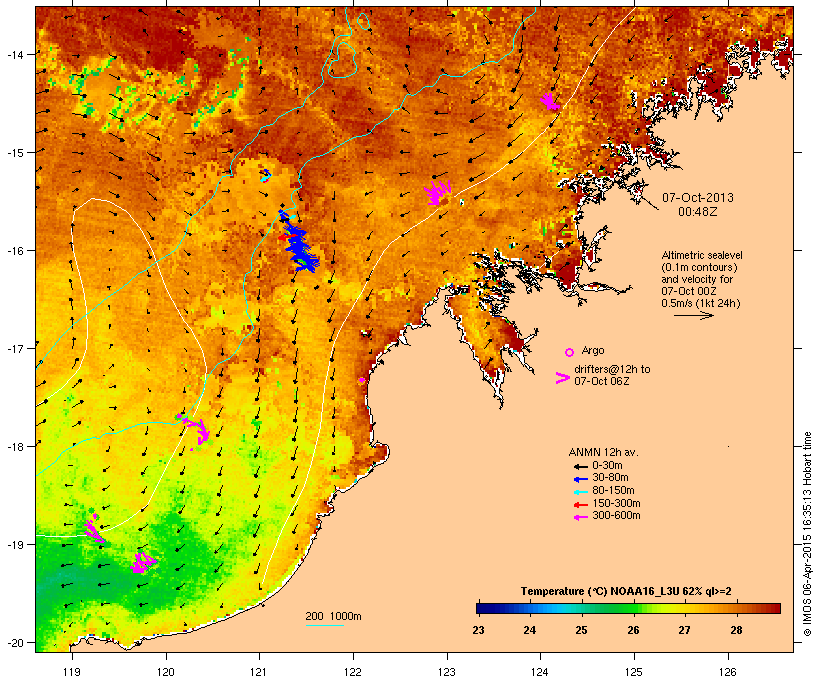This screenshot has height=680, width=820.
Task: Click the '00:48Z' time label
Action: pyautogui.click(x=698, y=212)
